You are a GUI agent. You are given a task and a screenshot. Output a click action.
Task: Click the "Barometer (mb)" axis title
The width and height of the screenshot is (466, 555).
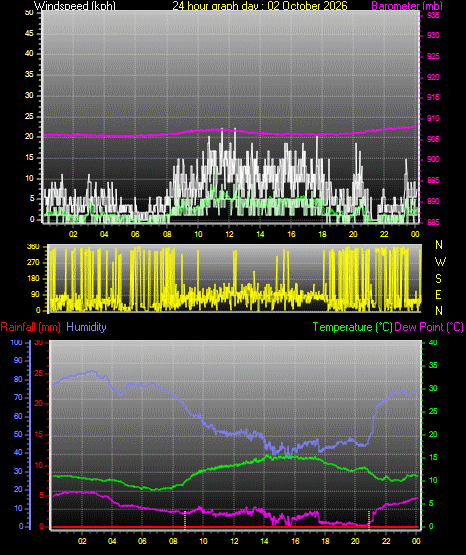407,6
